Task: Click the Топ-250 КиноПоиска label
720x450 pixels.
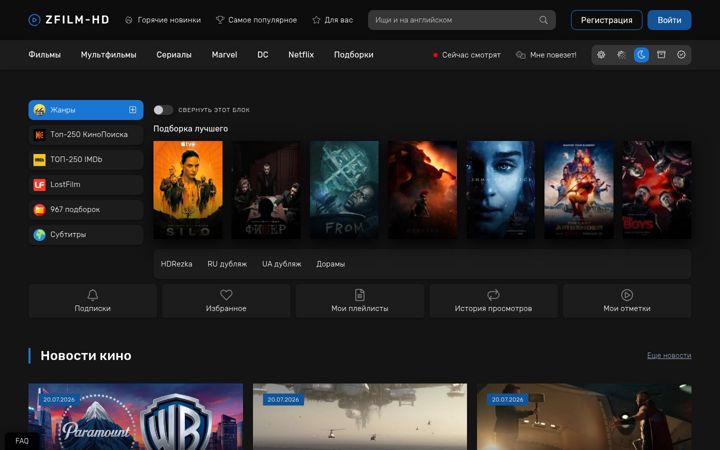Action: coord(89,135)
